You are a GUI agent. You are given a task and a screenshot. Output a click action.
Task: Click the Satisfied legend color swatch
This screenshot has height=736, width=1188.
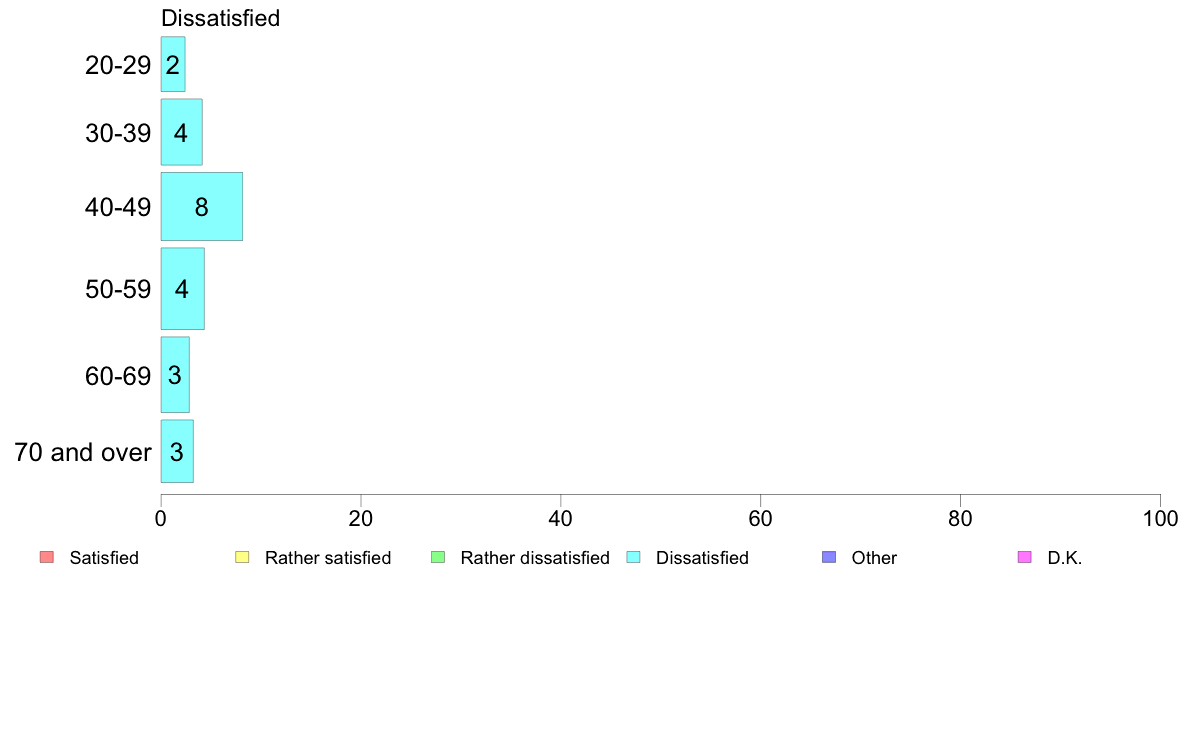point(46,557)
